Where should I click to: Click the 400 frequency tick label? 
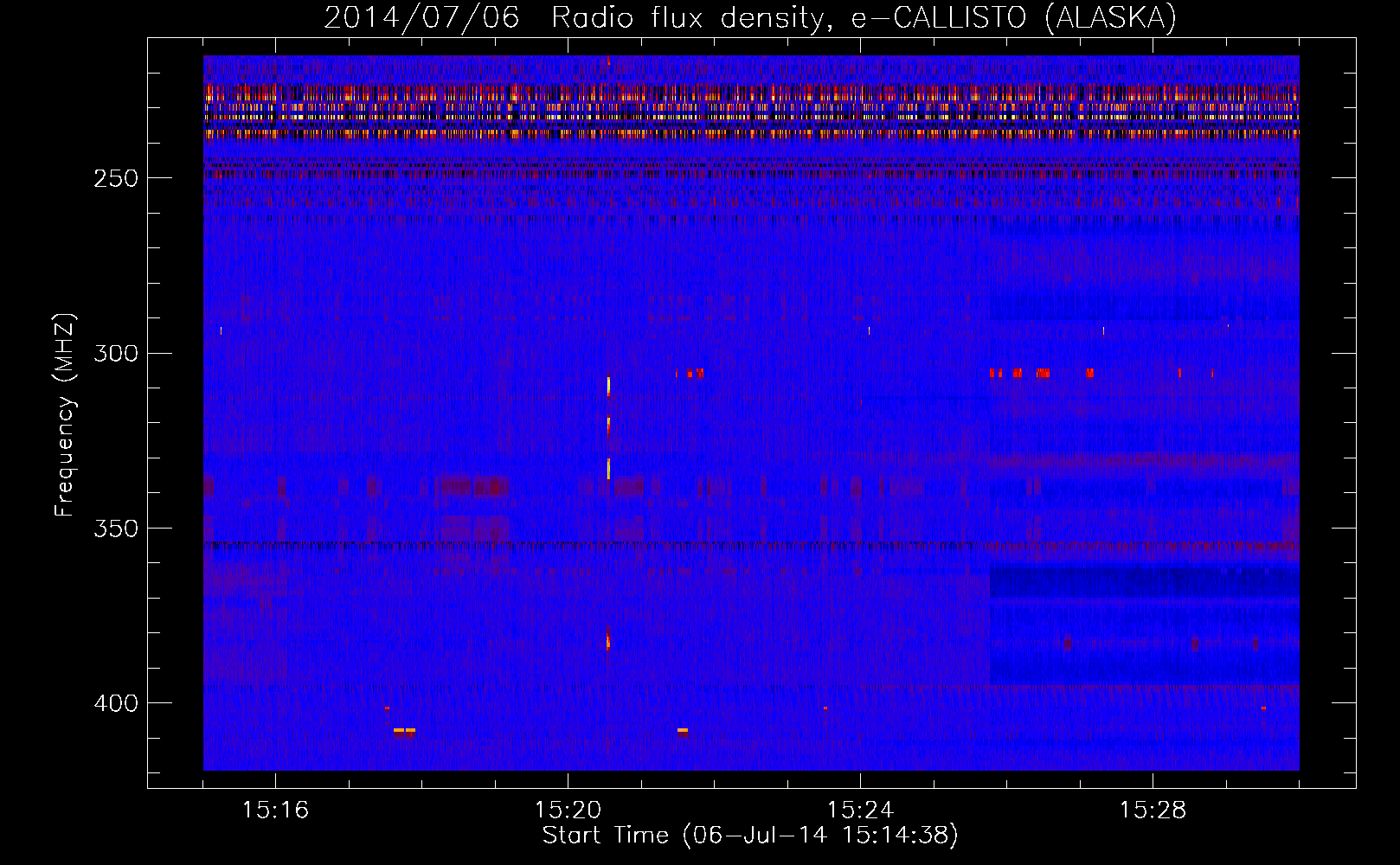tap(116, 702)
